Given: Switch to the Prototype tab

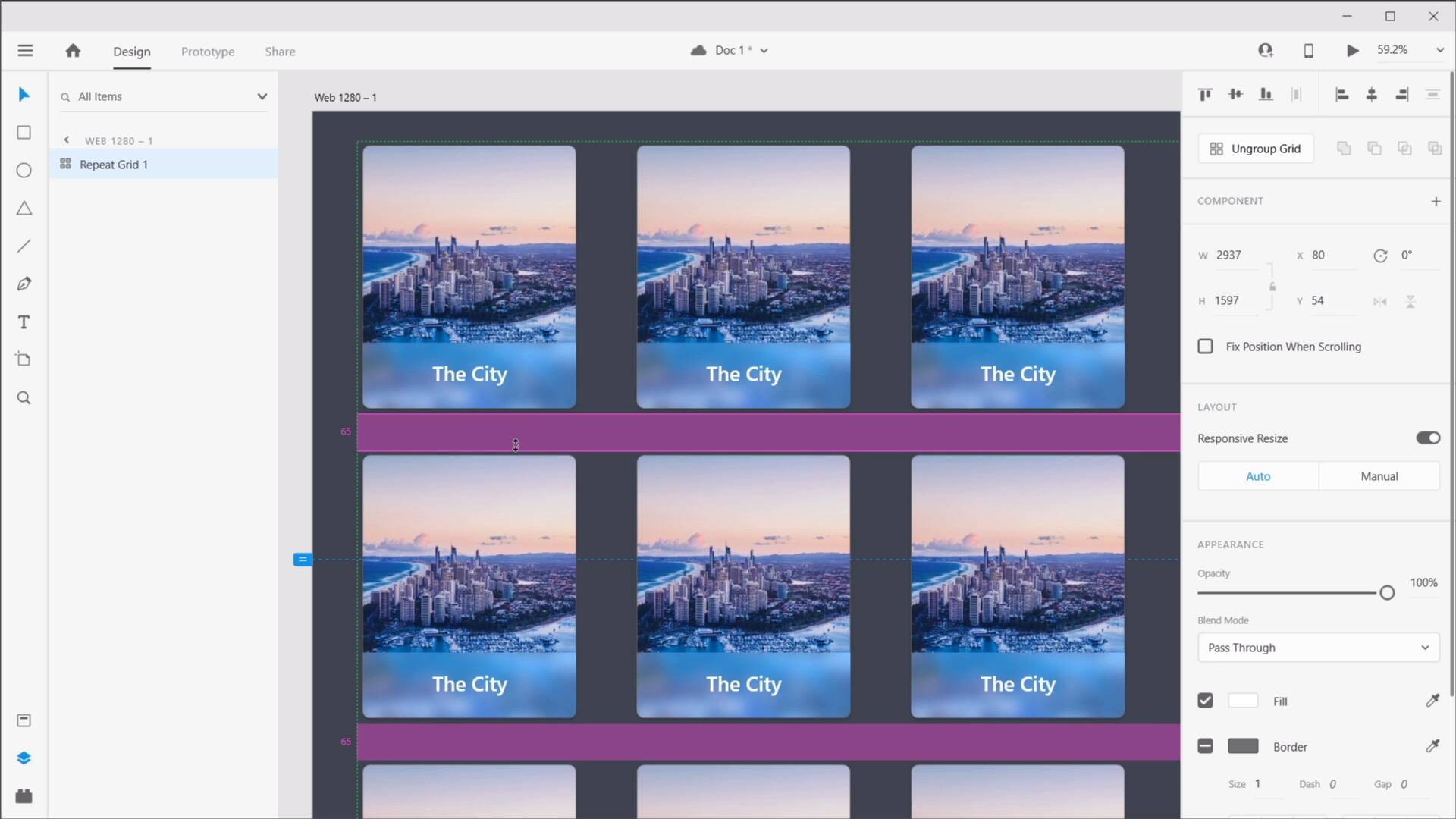Looking at the screenshot, I should tap(208, 52).
